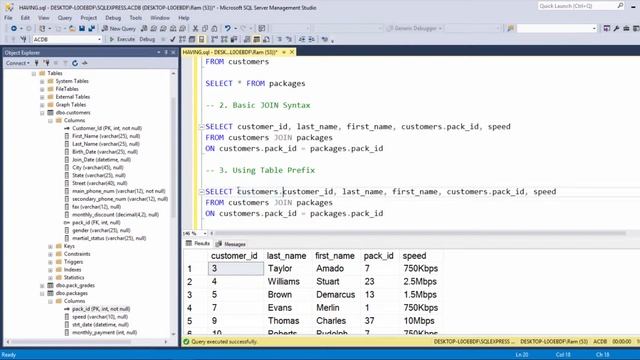This screenshot has width=640, height=360.
Task: Switch to the Messages tab
Action: click(x=231, y=244)
